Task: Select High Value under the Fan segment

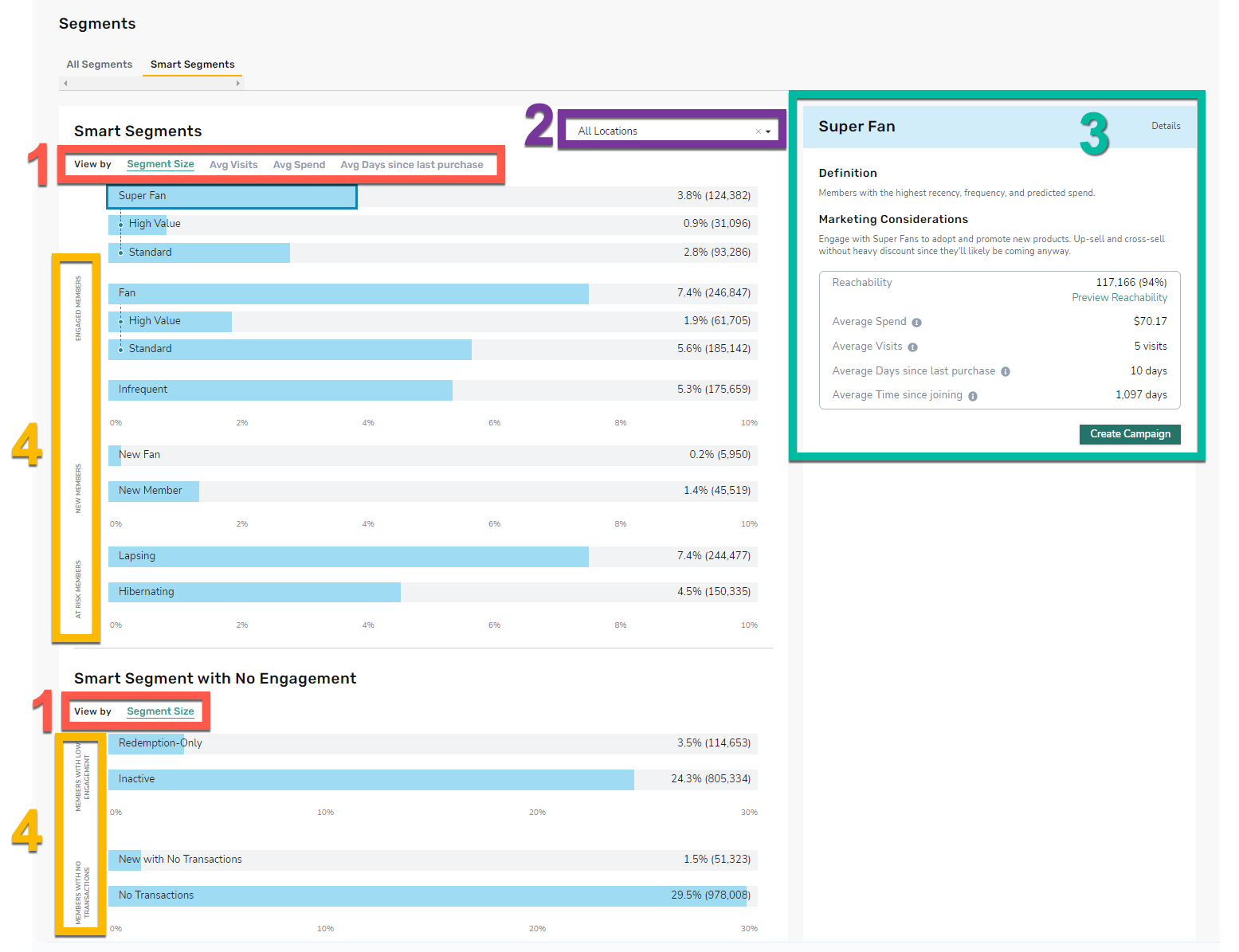Action: pos(433,321)
